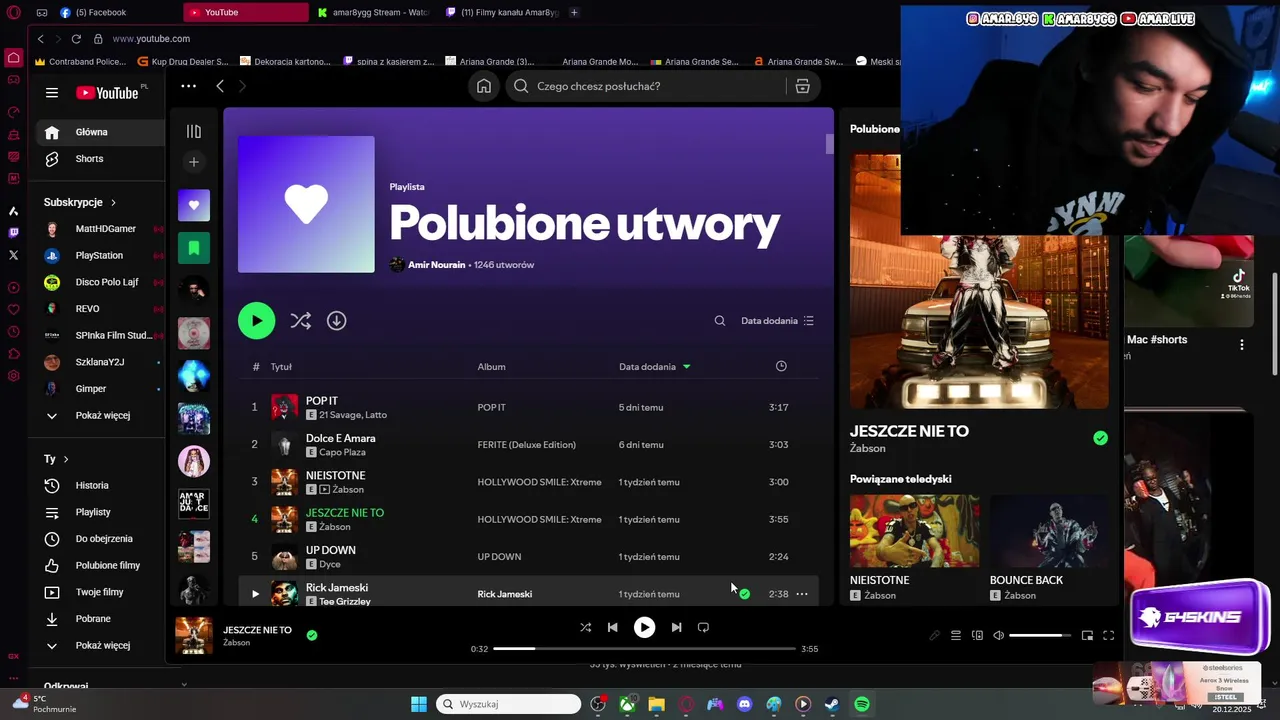Open Data dodania sort order dropdown
This screenshot has height=720, width=1280.
tap(777, 321)
